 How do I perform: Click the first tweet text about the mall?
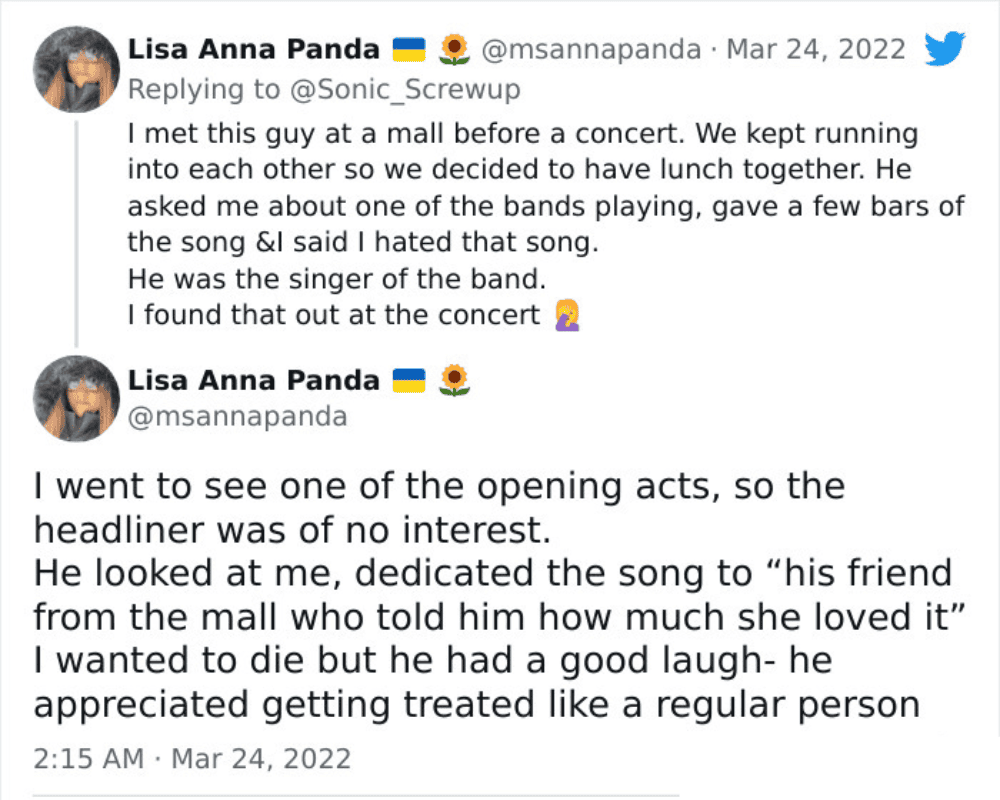point(545,224)
